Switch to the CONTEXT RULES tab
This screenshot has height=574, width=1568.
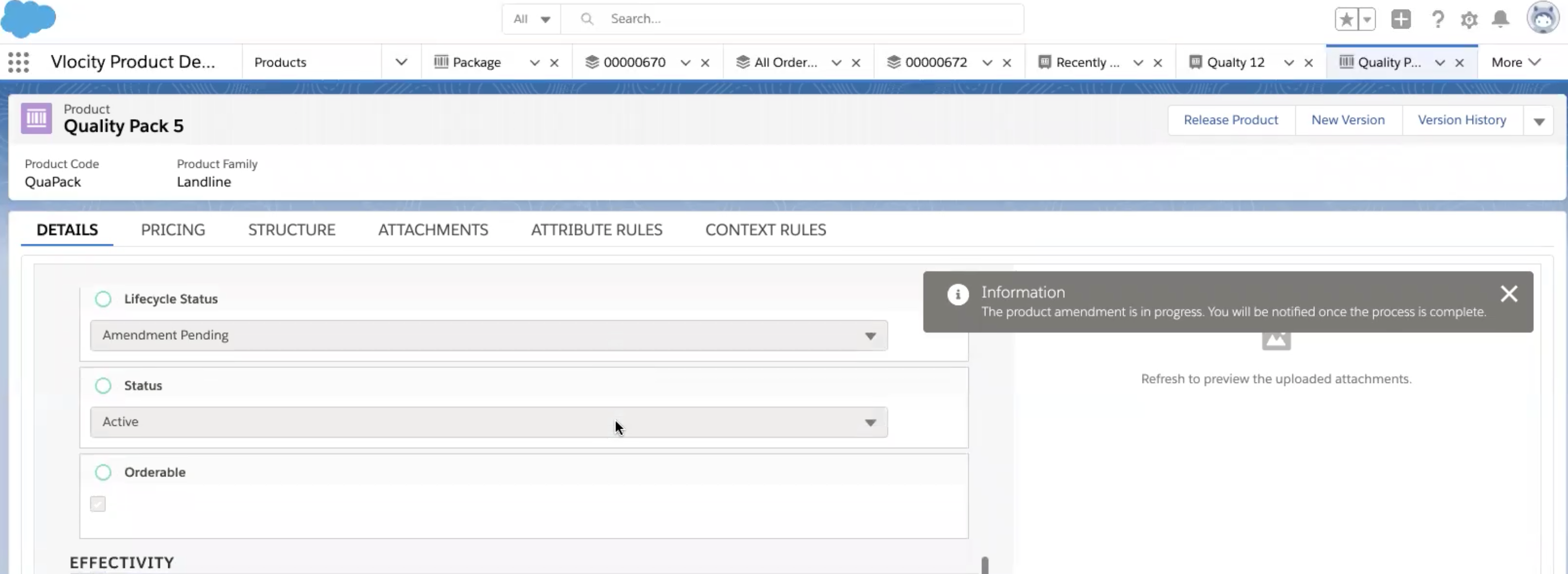tap(766, 230)
